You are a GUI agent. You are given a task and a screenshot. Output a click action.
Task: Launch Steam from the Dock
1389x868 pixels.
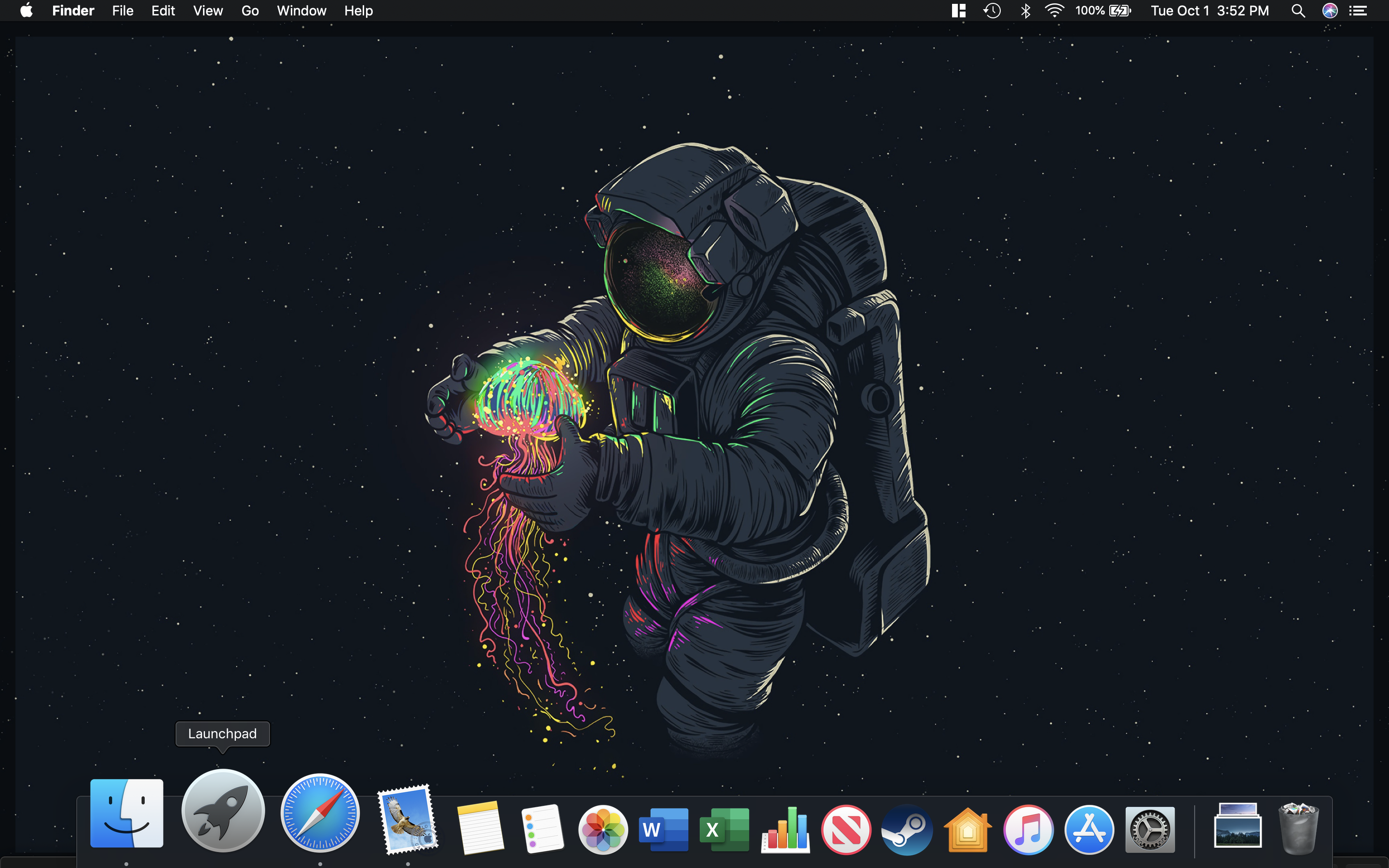pyautogui.click(x=907, y=829)
